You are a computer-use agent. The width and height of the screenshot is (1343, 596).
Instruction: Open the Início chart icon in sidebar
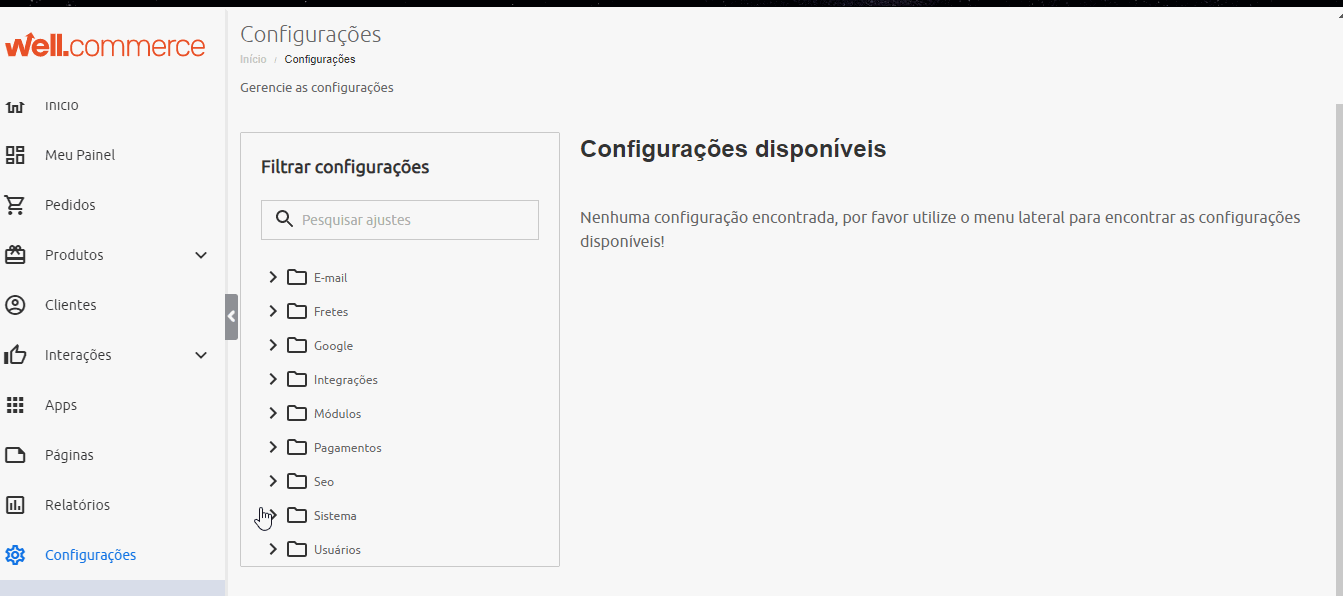[15, 106]
